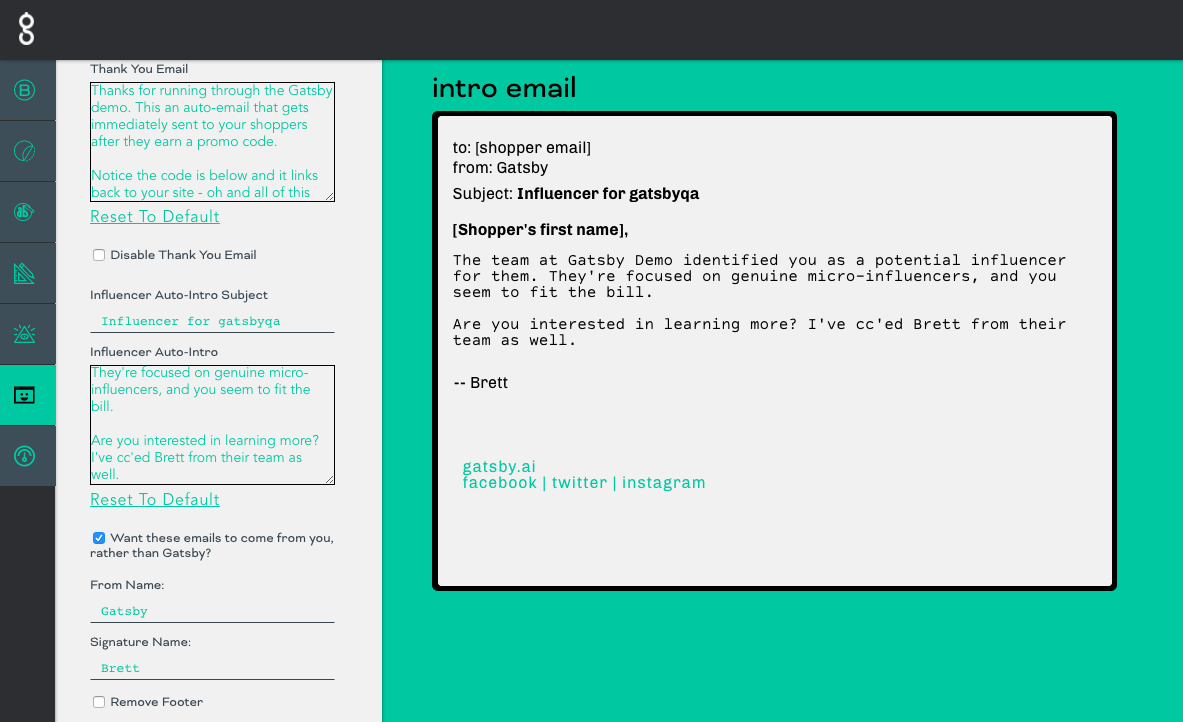The width and height of the screenshot is (1183, 722).
Task: Open the gatsby.ai link in the preview
Action: [x=499, y=466]
